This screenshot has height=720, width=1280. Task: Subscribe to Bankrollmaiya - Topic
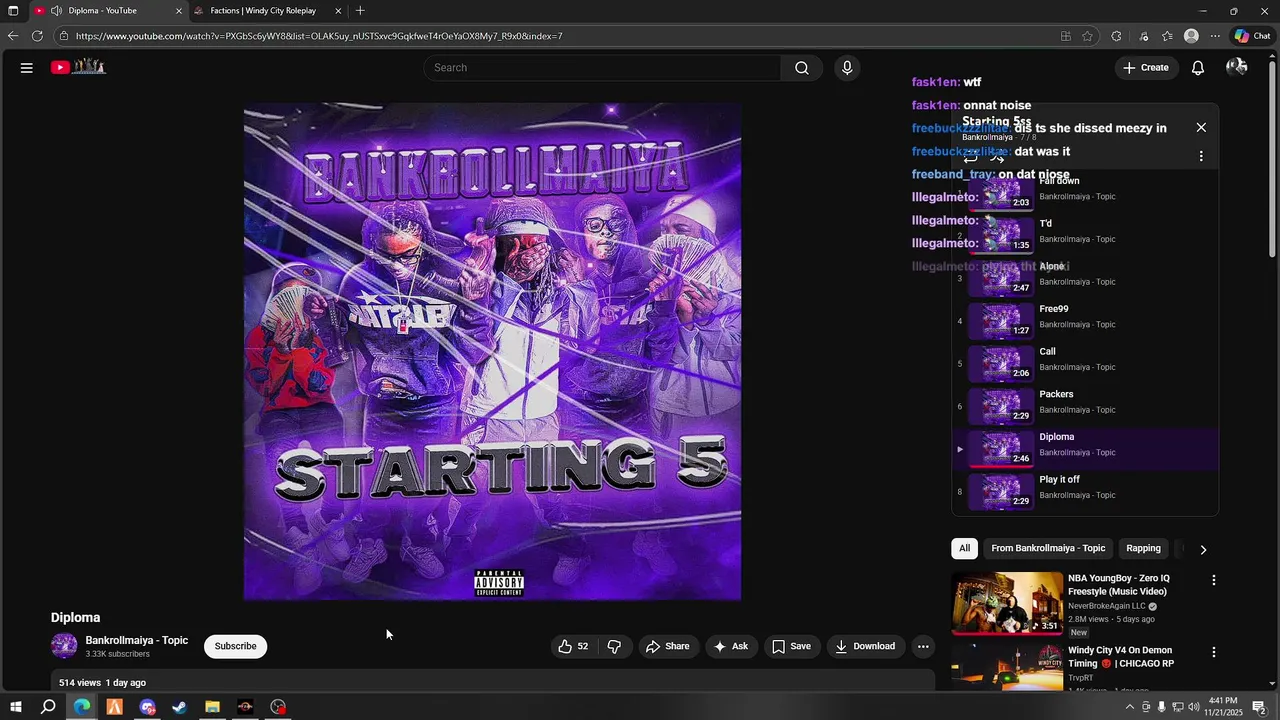click(x=236, y=646)
